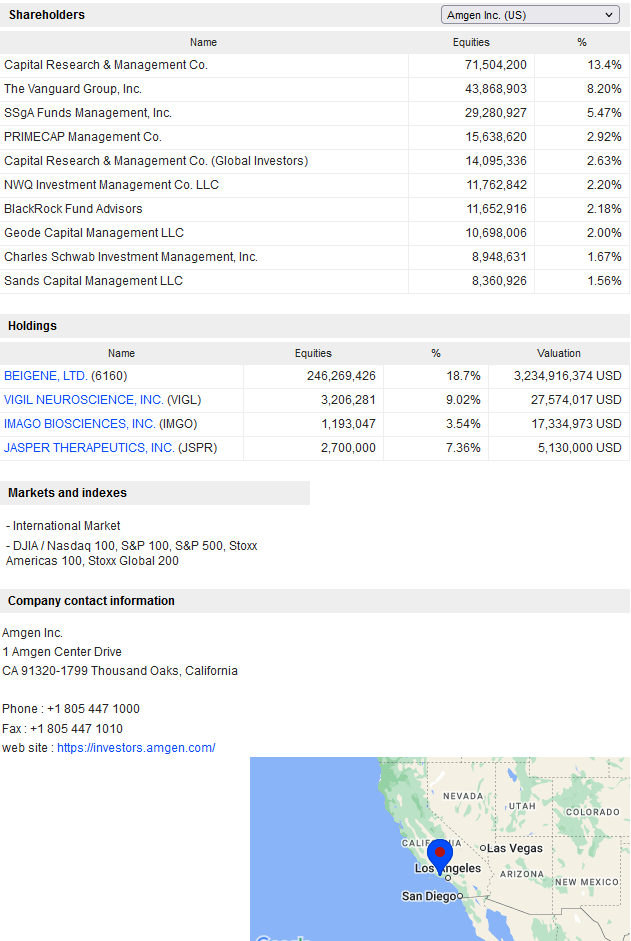Click equities value 71,504,200
This screenshot has width=631, height=941.
pos(496,65)
